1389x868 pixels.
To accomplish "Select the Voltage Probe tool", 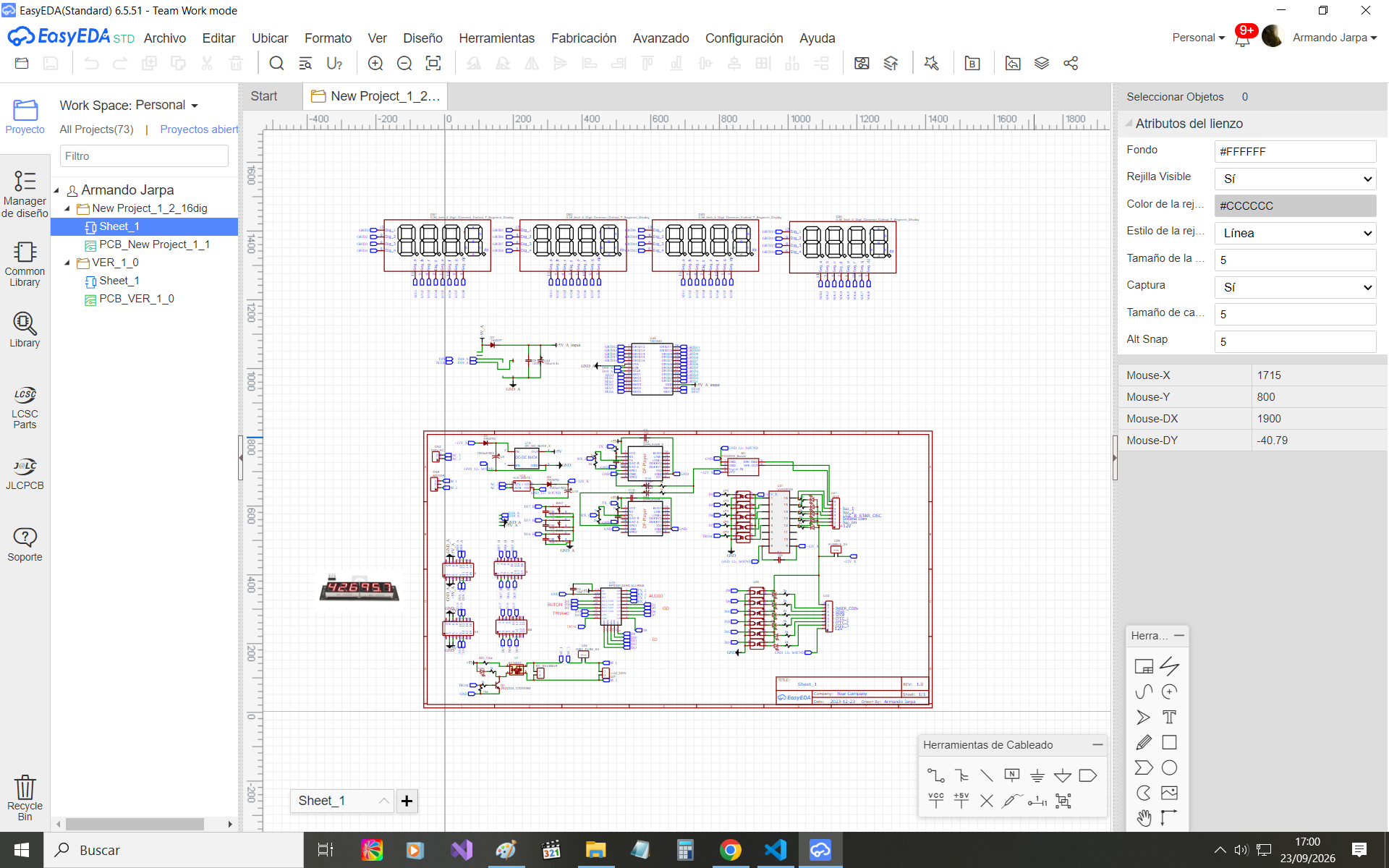I will 1012,800.
